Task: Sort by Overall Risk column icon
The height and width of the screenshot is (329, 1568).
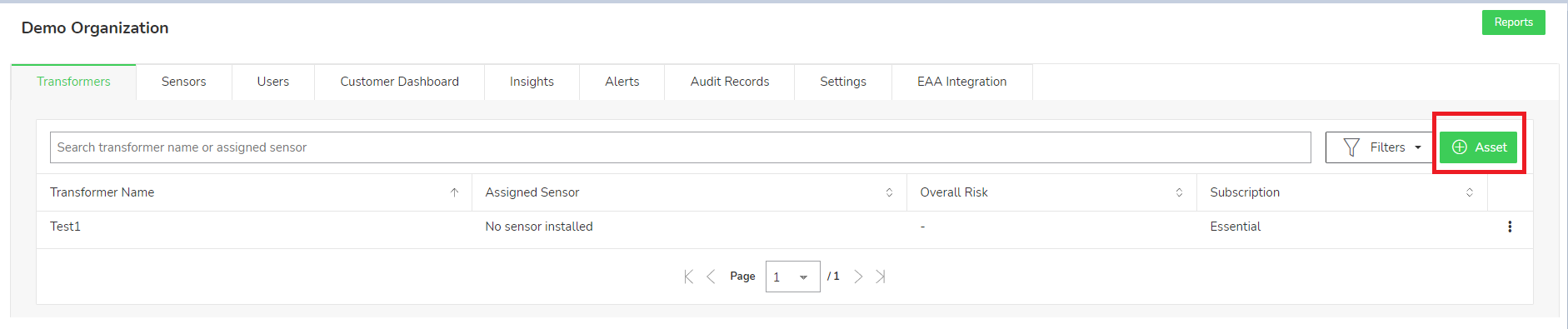Action: [1179, 192]
